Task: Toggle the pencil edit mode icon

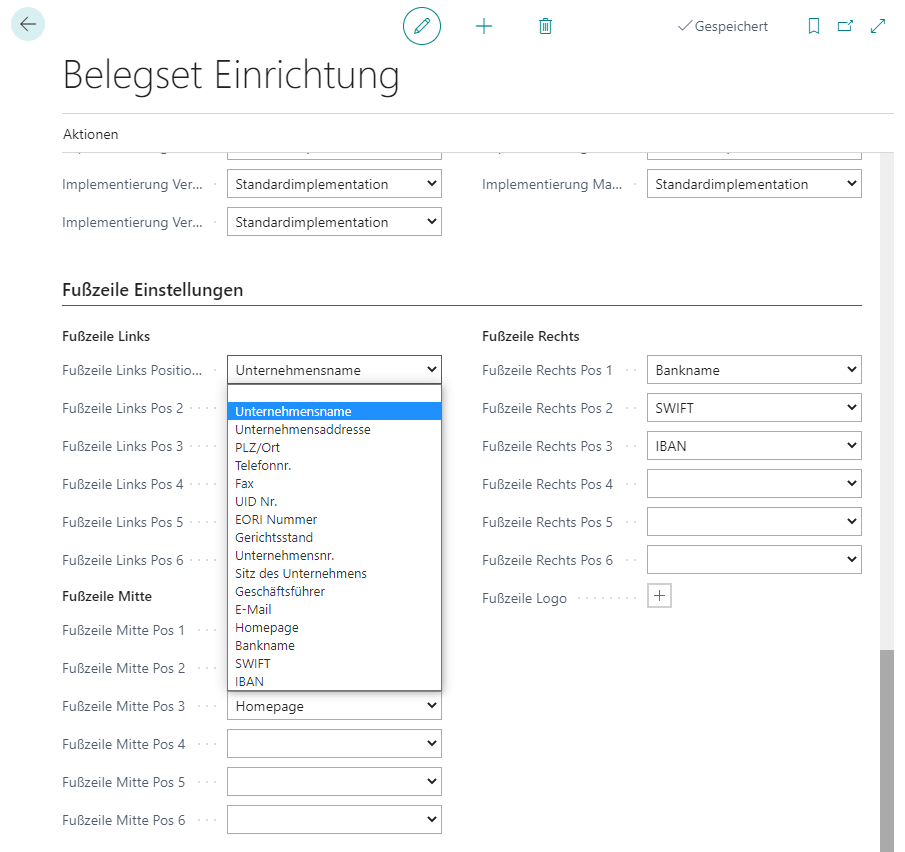Action: (x=422, y=26)
